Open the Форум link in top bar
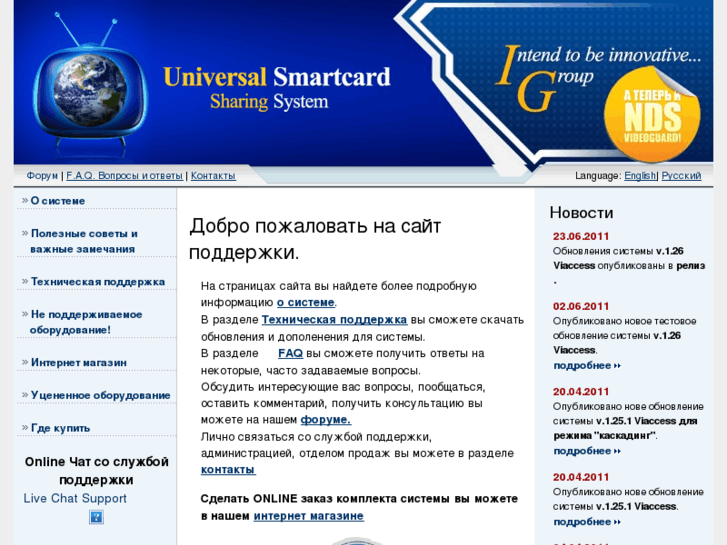Viewport: 727px width, 545px height. coord(42,176)
